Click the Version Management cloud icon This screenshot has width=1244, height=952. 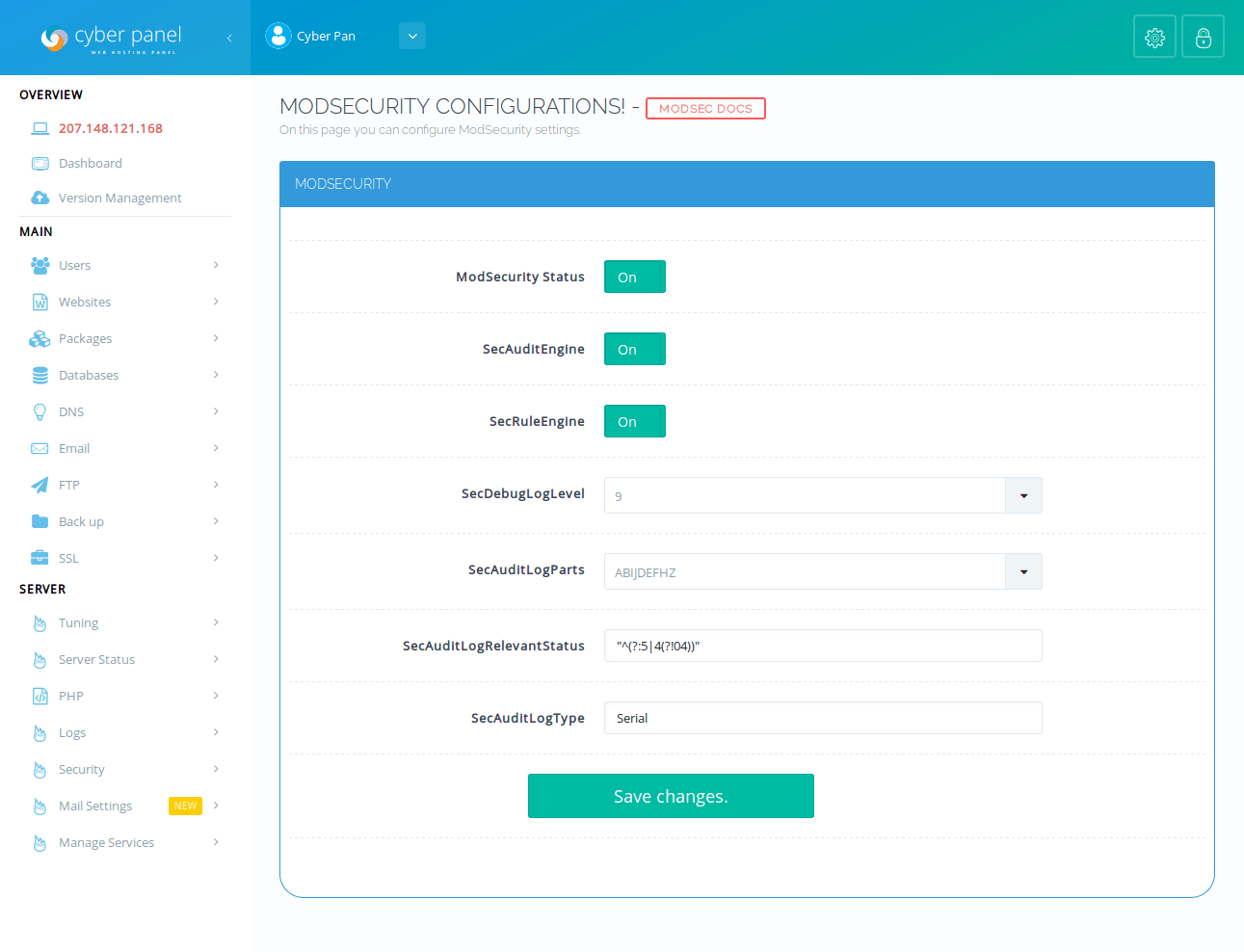point(40,198)
